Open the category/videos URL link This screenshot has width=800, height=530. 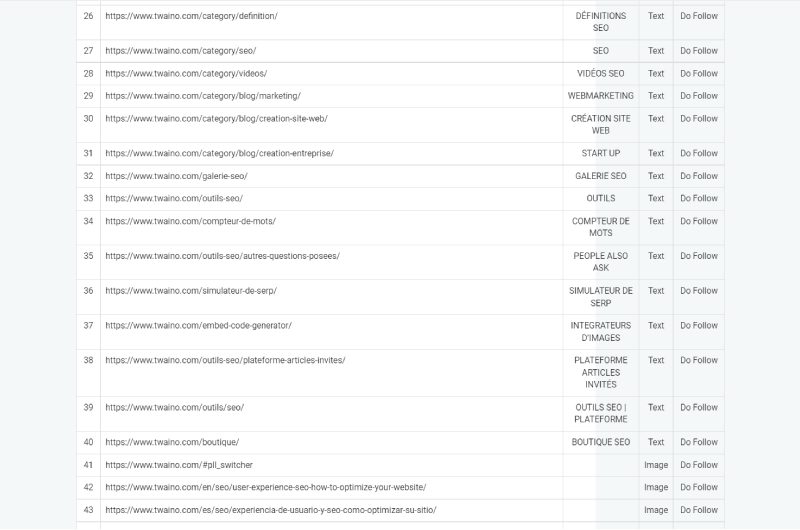[186, 73]
